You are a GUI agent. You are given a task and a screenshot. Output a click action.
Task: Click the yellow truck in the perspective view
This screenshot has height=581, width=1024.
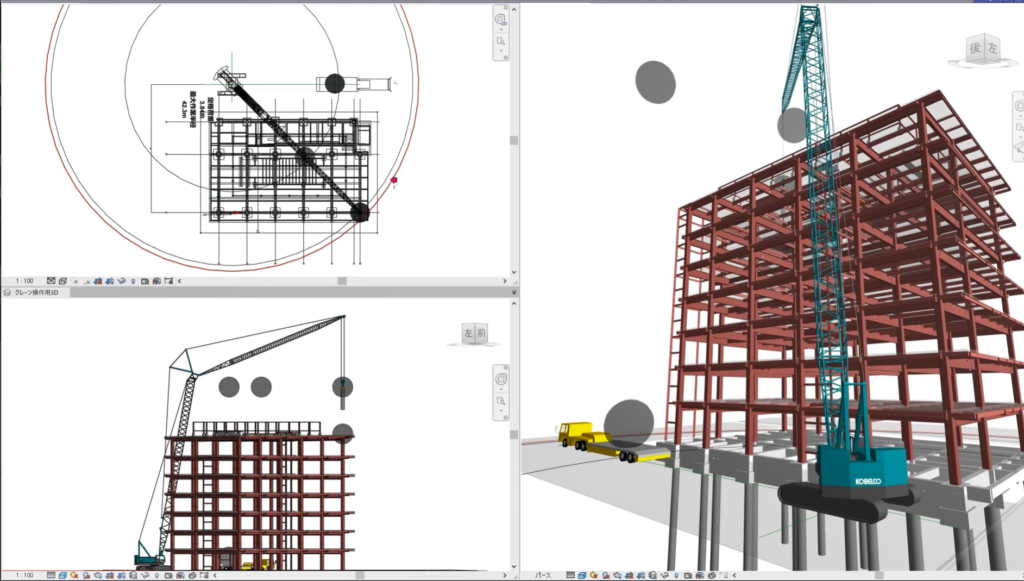click(580, 435)
